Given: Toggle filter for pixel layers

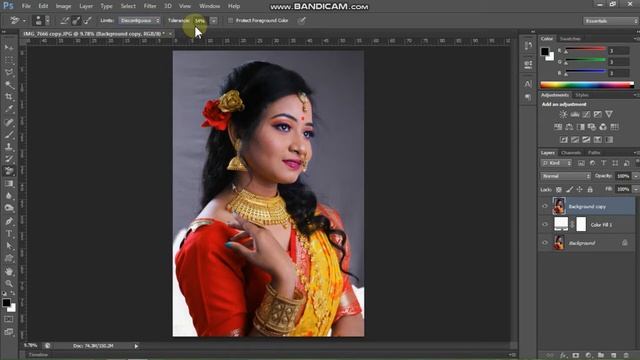Looking at the screenshot, I should pos(581,163).
